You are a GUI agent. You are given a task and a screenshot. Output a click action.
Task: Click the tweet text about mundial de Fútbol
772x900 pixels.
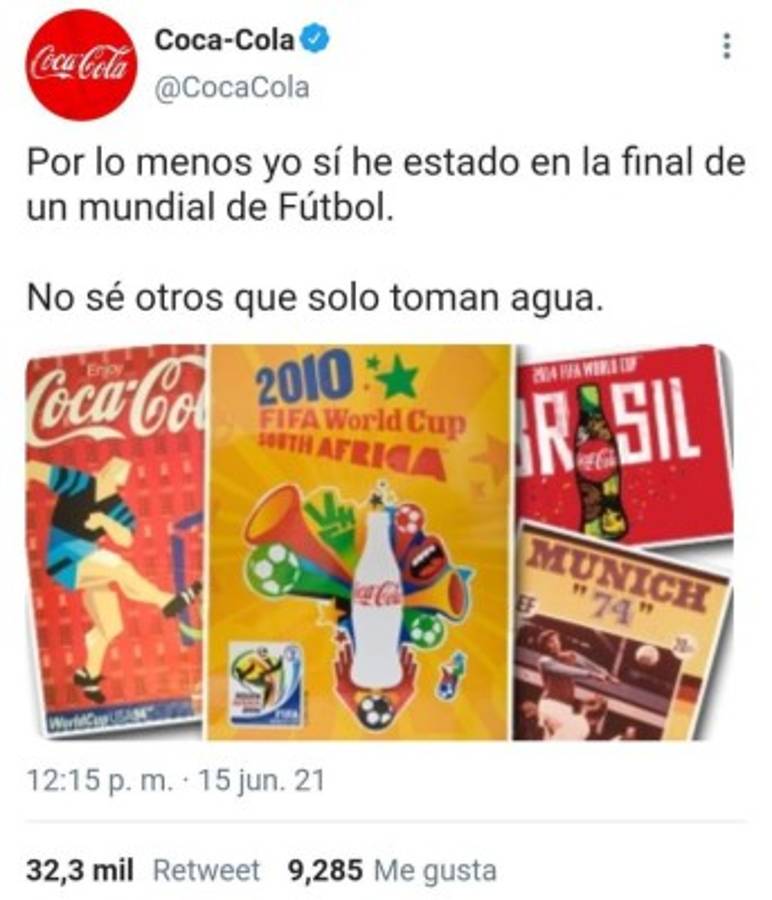(x=386, y=185)
